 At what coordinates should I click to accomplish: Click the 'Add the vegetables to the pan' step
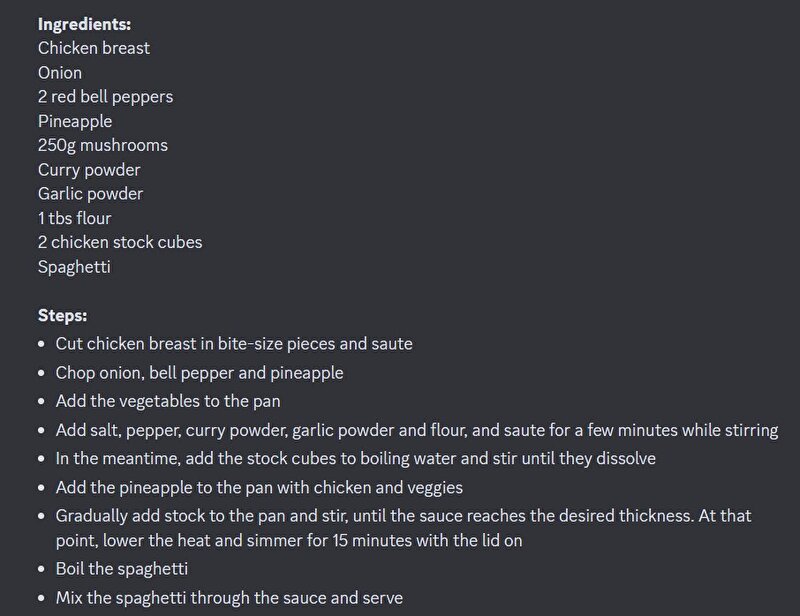coord(168,401)
